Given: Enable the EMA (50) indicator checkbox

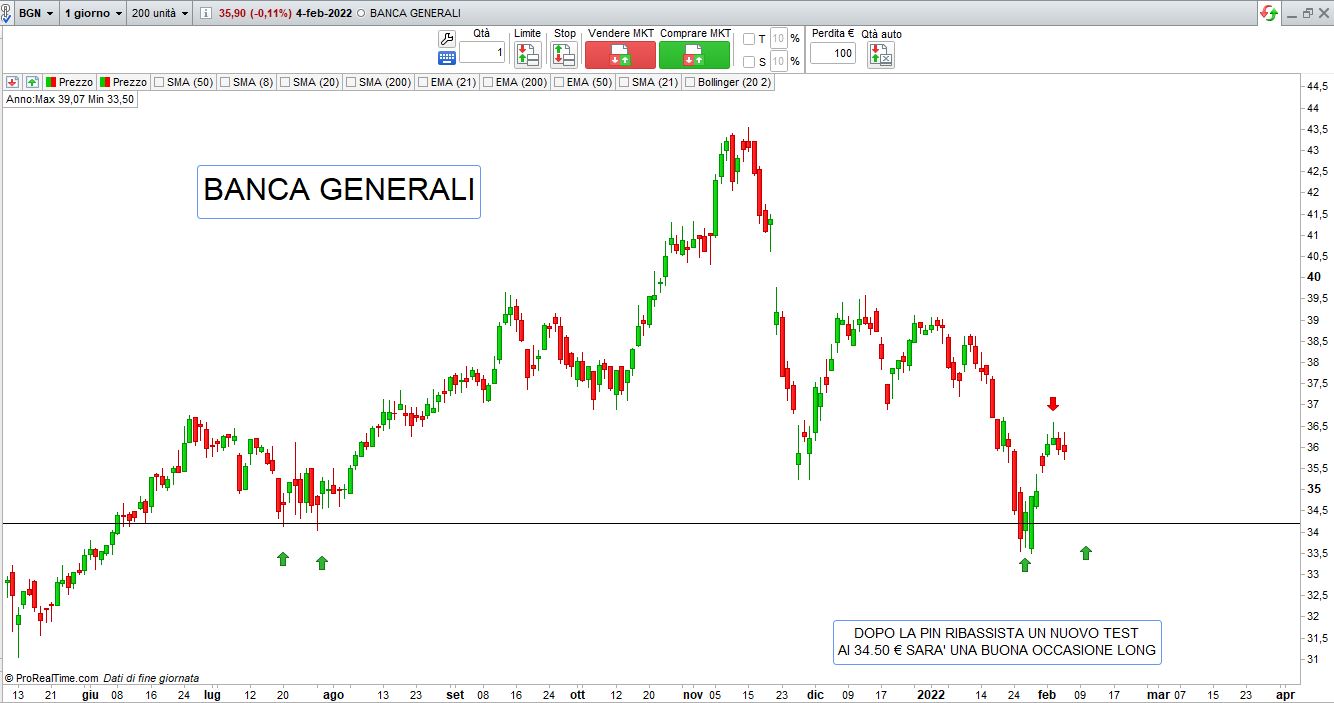Looking at the screenshot, I should 558,82.
